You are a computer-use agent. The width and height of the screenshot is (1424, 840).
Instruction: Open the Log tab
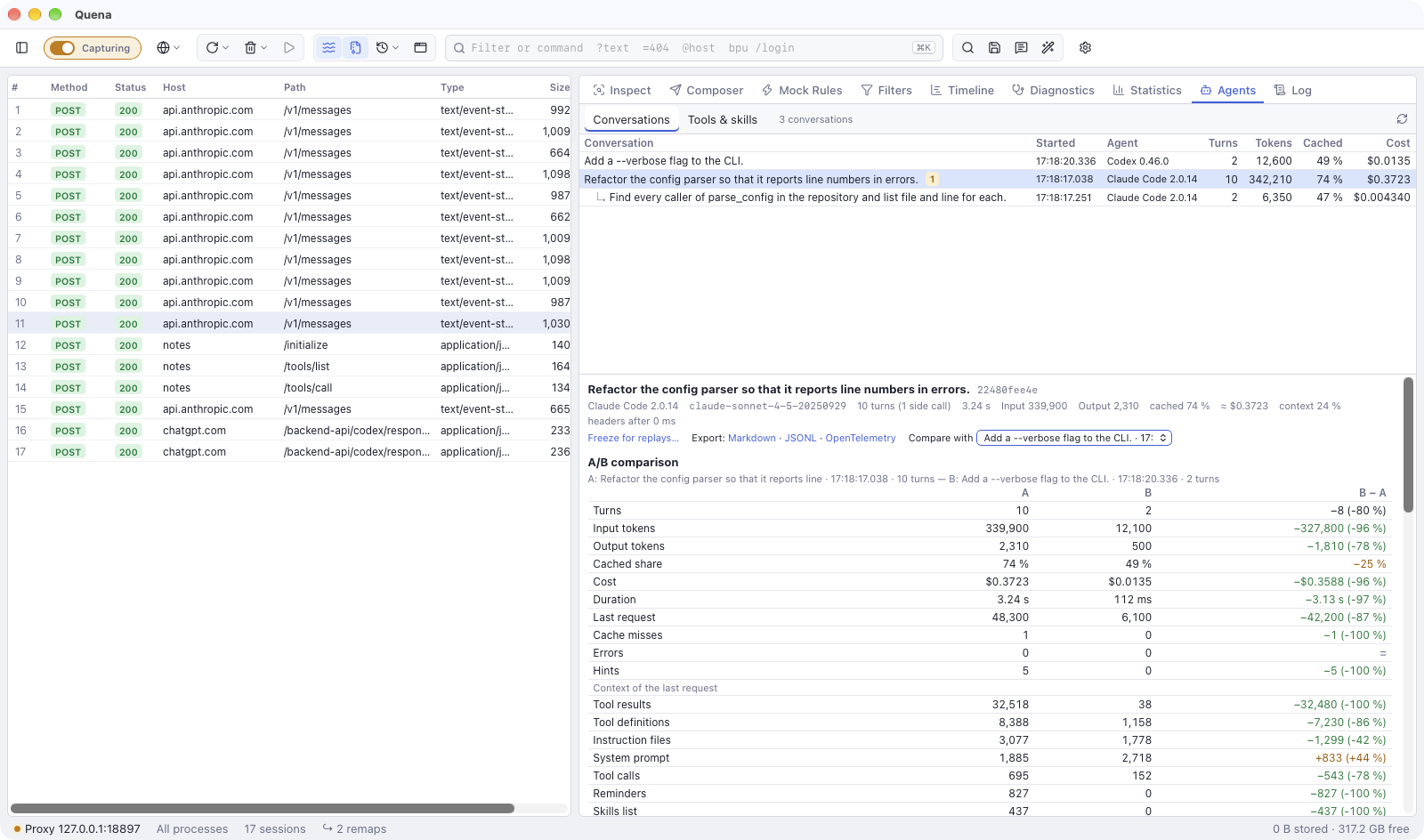(1293, 91)
